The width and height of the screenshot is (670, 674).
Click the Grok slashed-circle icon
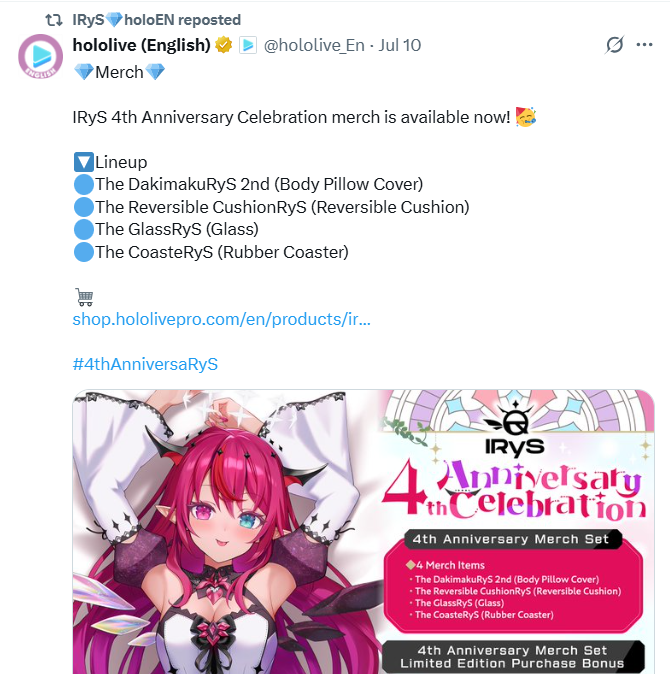click(x=615, y=45)
